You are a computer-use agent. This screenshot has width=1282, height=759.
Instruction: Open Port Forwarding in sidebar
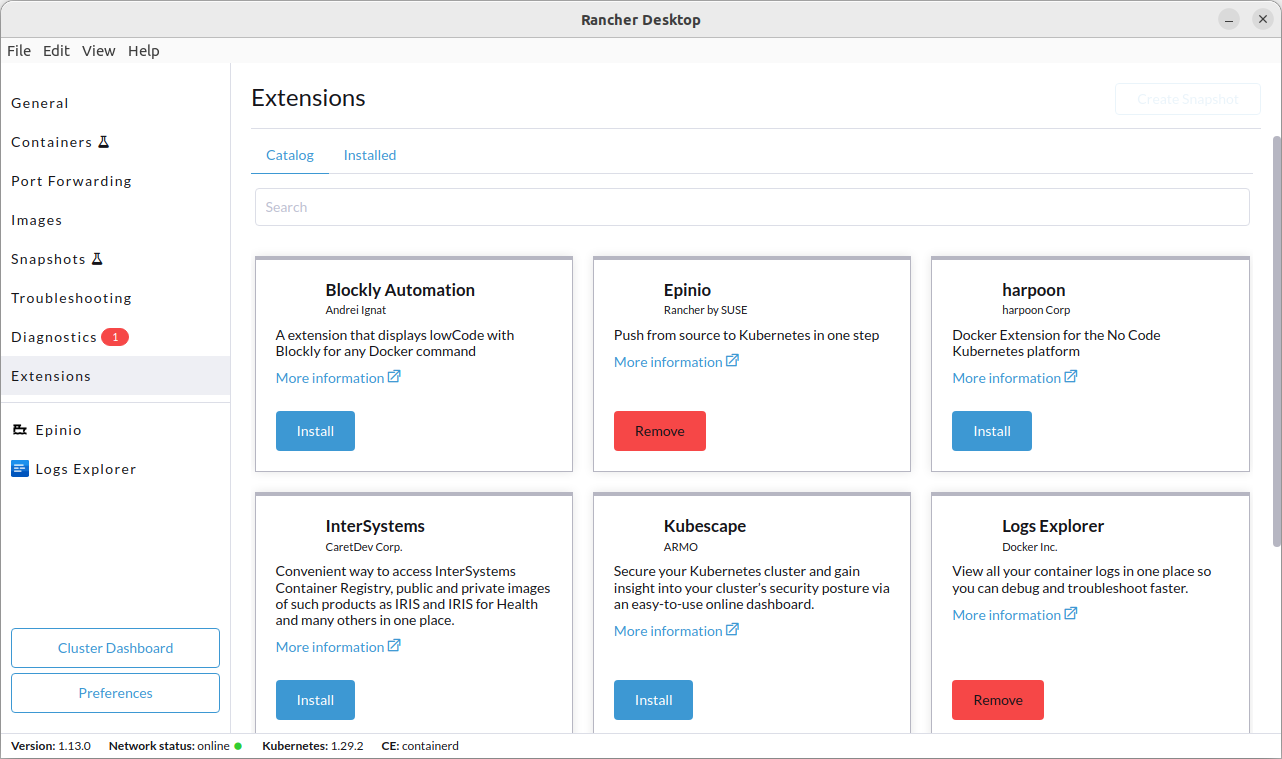[115, 181]
